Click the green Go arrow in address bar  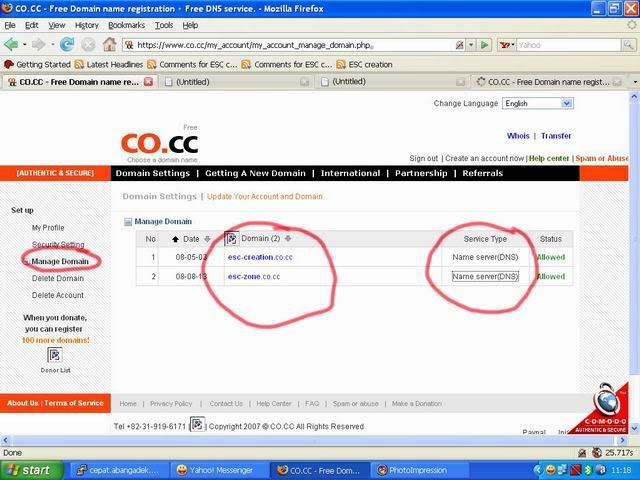(x=484, y=45)
